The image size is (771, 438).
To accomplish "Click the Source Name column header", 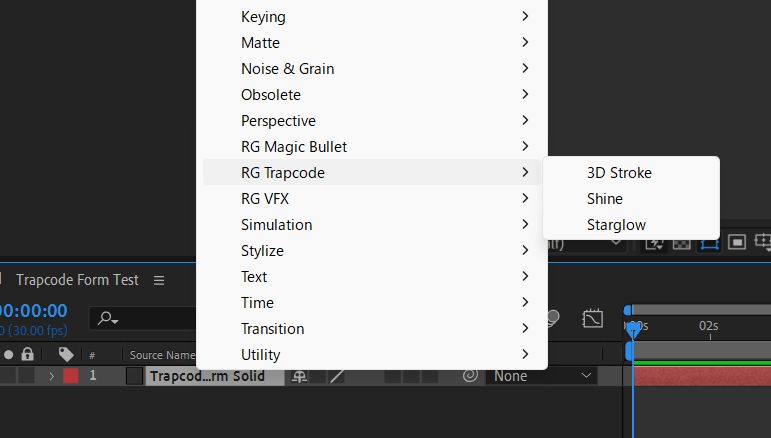I will point(162,355).
